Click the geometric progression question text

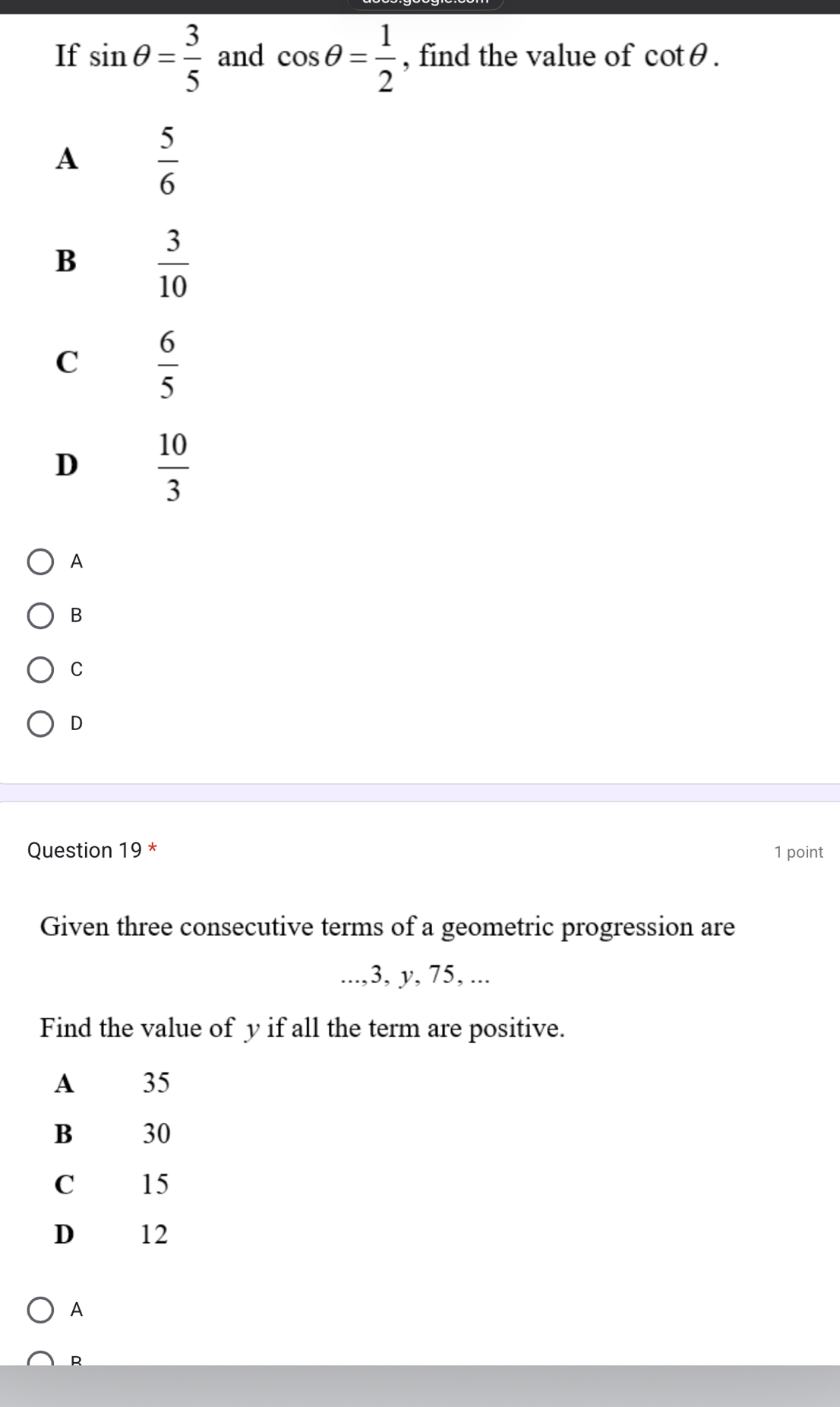coord(387,927)
